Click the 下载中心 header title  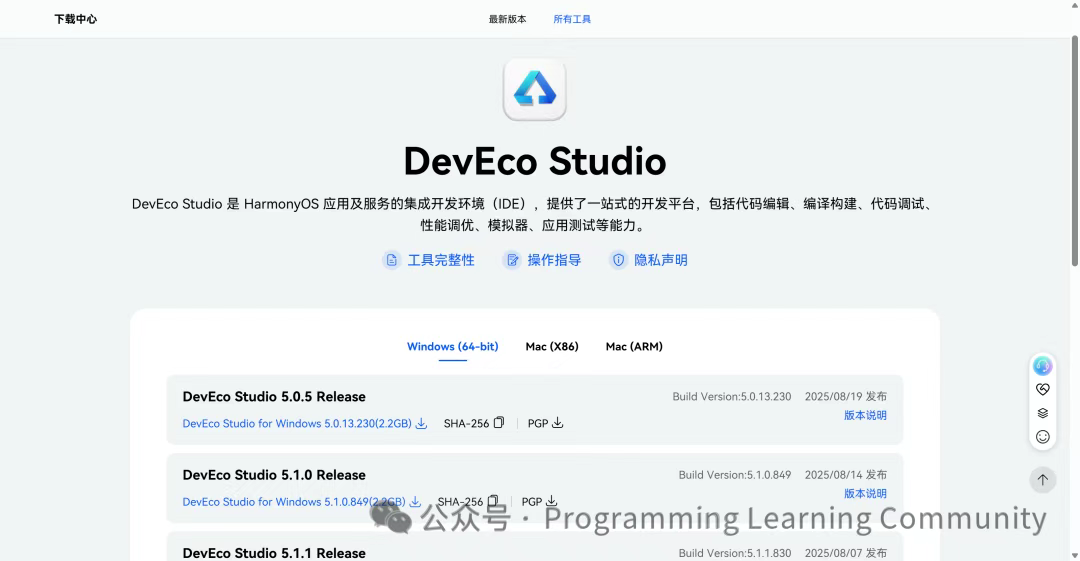[x=76, y=19]
